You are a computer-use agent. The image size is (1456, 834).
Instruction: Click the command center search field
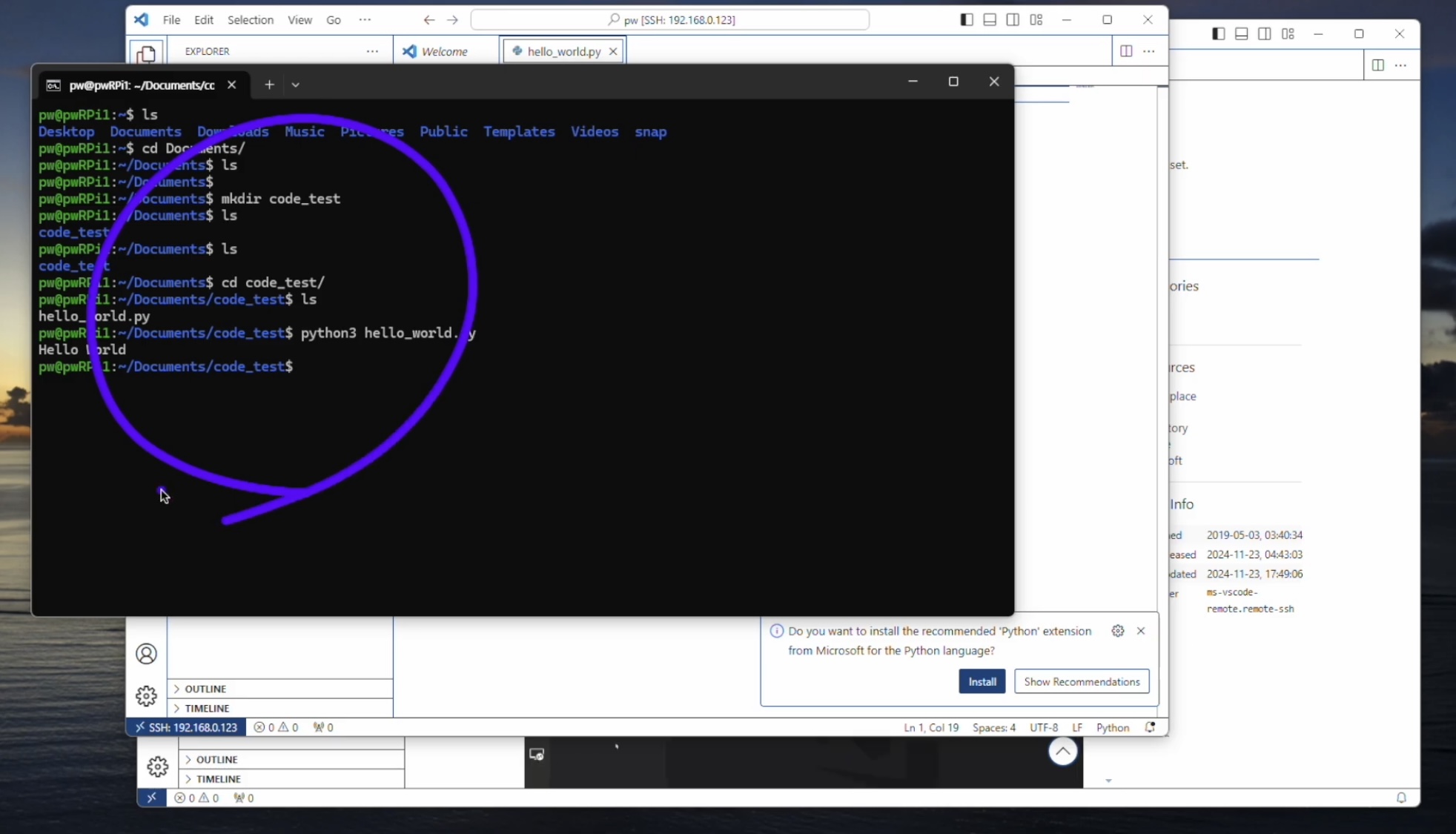tap(669, 20)
